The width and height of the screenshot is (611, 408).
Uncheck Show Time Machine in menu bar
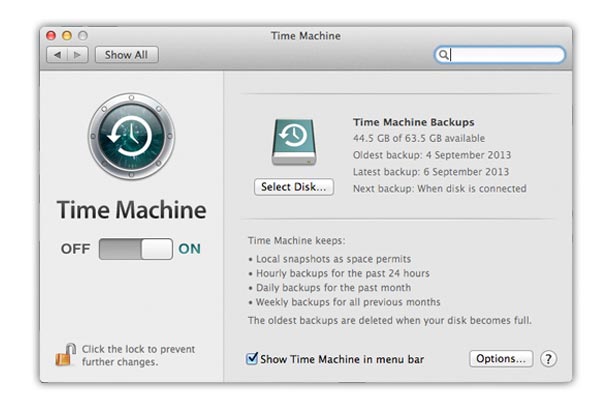[252, 358]
